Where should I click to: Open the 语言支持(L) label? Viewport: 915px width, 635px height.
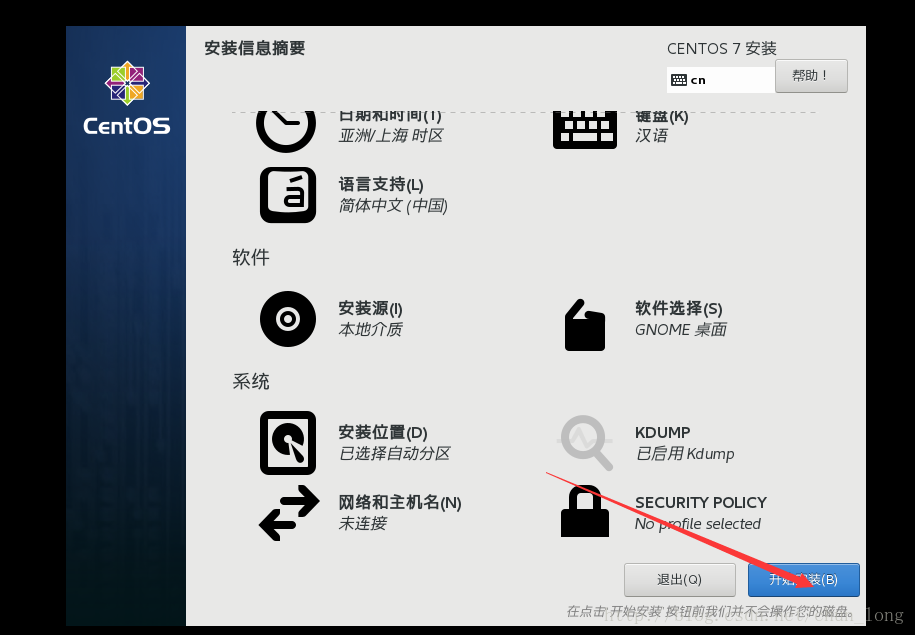[381, 185]
